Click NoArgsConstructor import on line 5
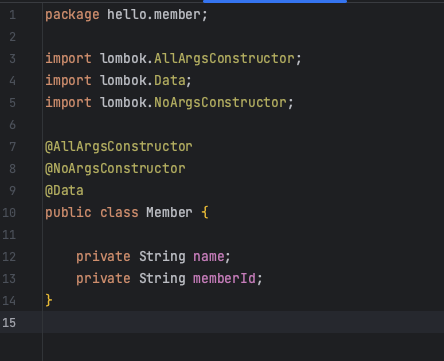Screen dimensions: 444x361 click(x=220, y=103)
